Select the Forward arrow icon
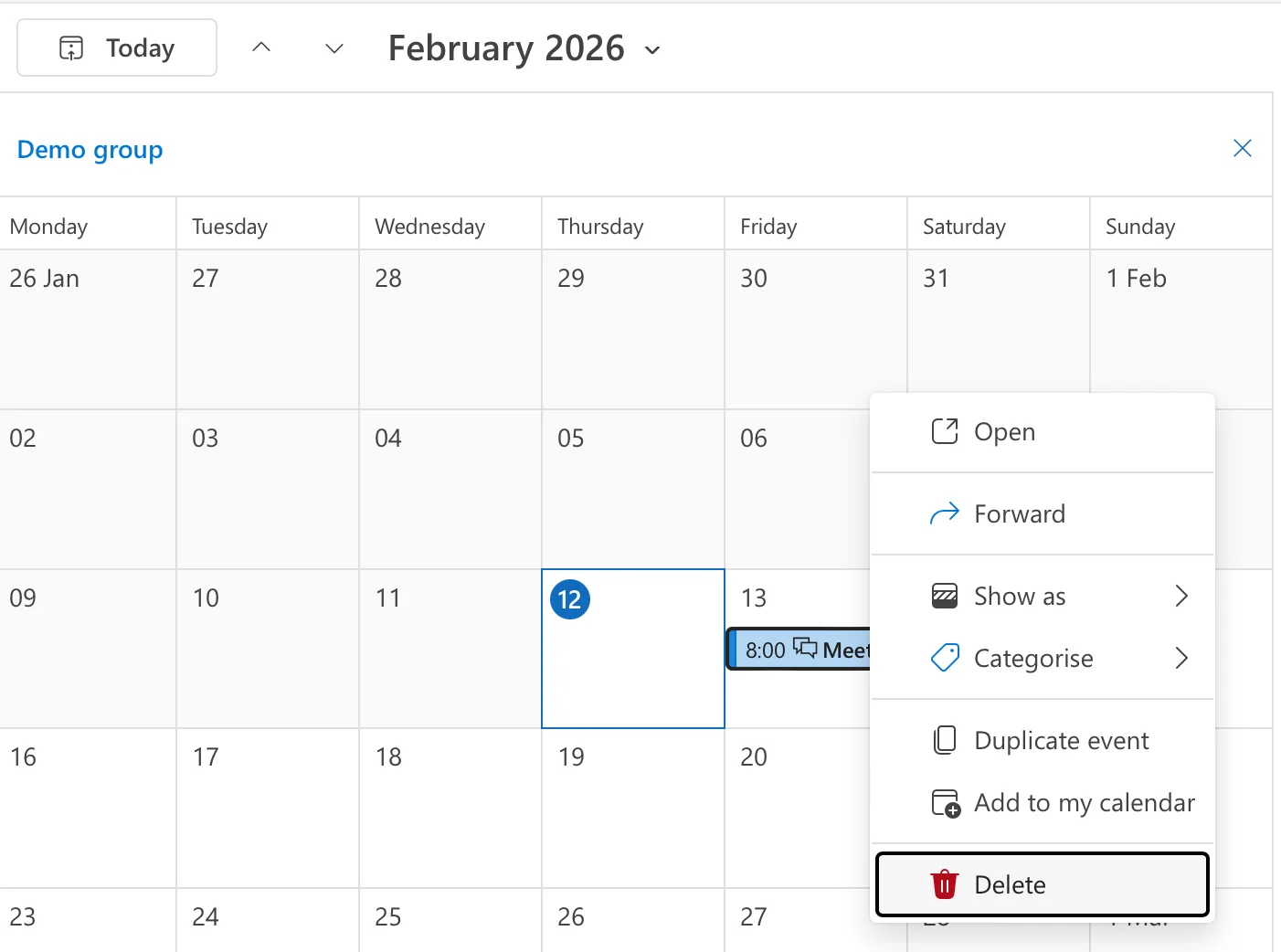Screen dimensions: 1281x952 tap(944, 513)
